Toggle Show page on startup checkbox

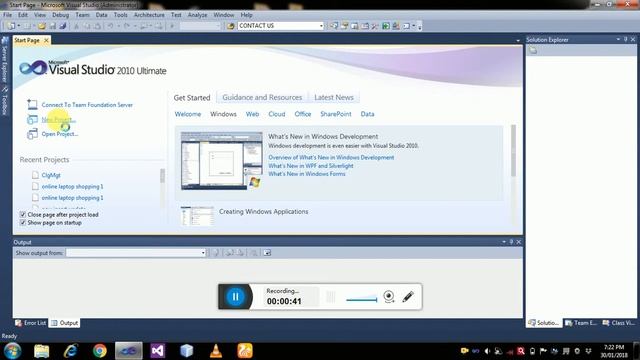23,222
